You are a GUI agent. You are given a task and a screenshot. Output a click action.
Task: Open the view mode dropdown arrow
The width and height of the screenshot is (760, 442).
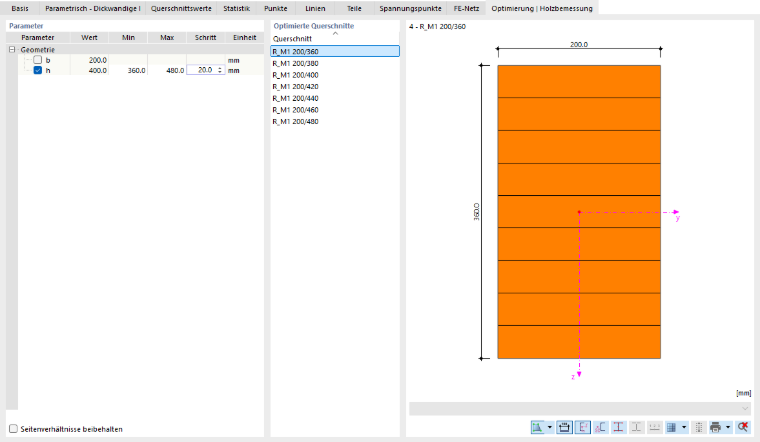(x=550, y=427)
